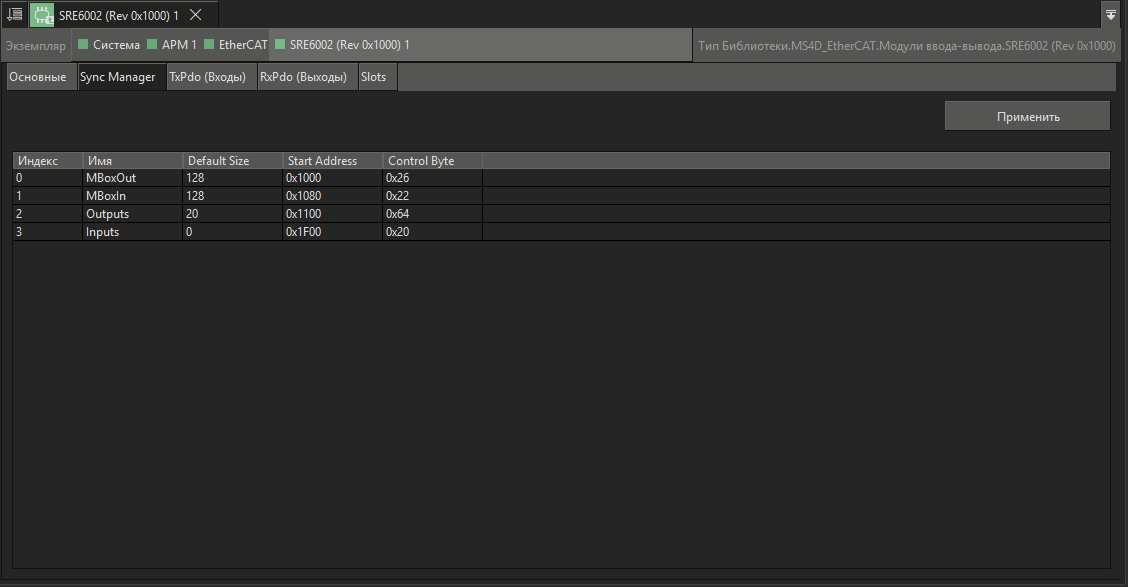Click Control Byte value 0x22
1128x587 pixels.
tap(432, 196)
